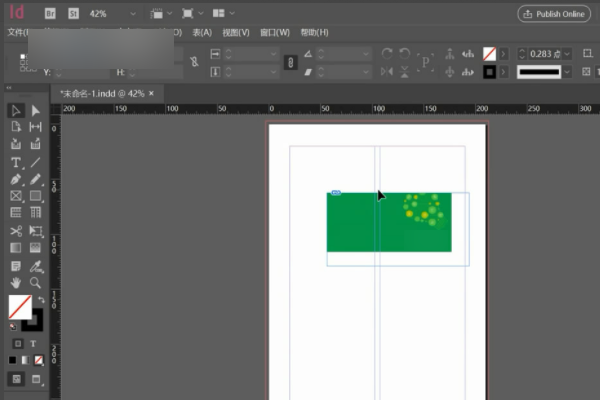Activate the Hand tool
This screenshot has height=400, width=600.
[x=16, y=283]
